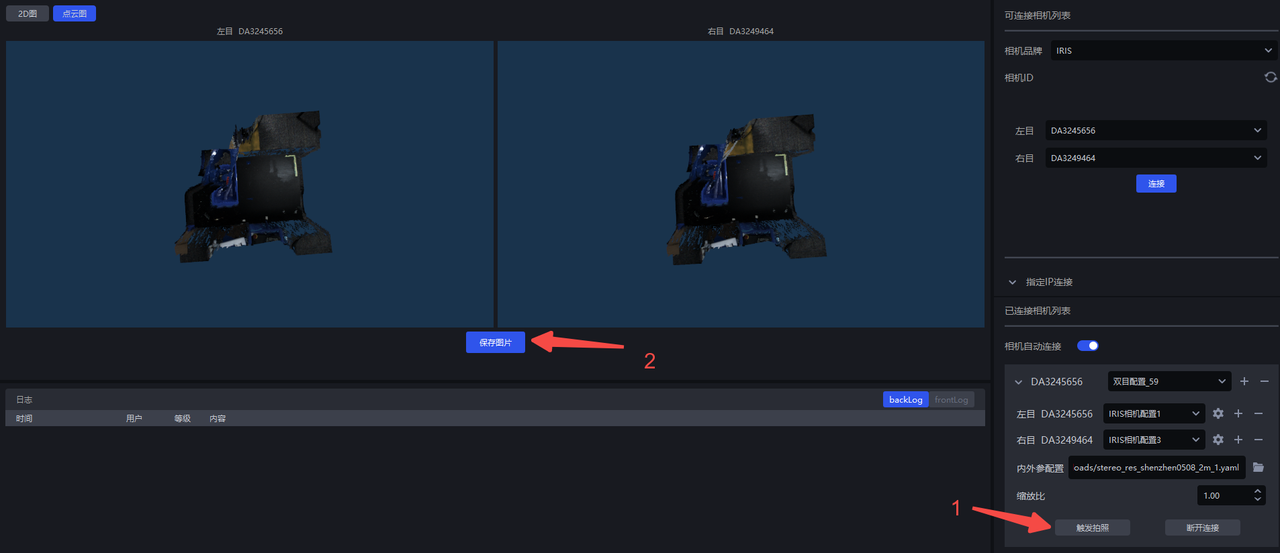
Task: Expand the 指定IP连接 section
Action: click(x=1013, y=282)
